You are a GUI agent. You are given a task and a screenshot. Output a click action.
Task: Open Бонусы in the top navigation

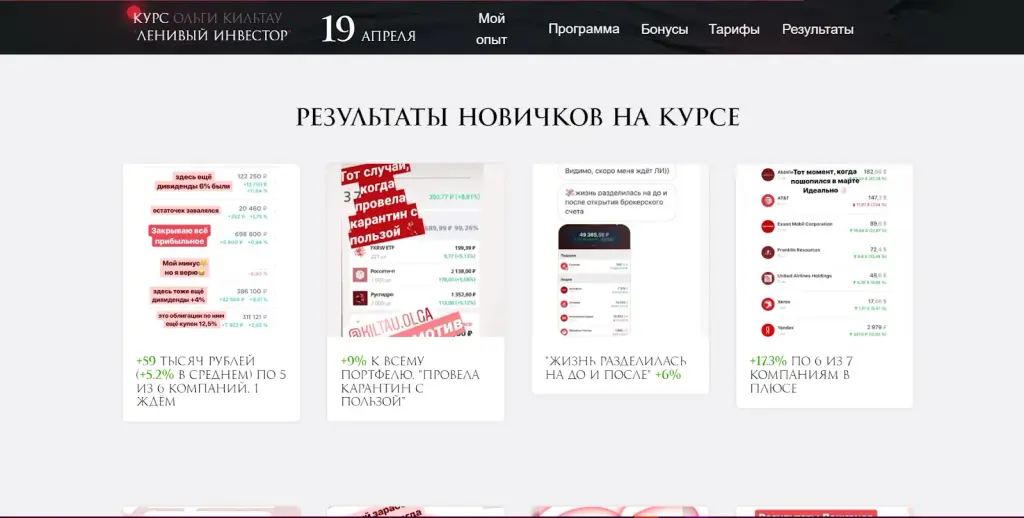coord(664,29)
